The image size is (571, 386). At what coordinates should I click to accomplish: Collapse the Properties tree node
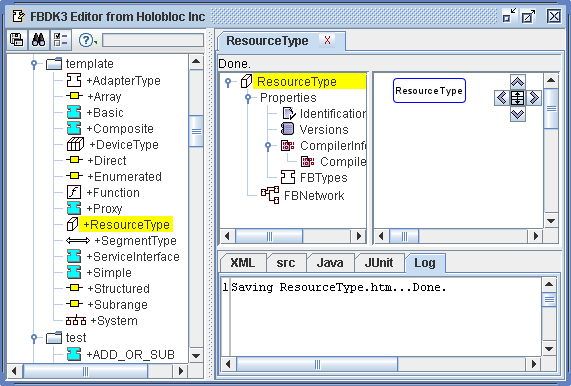(x=248, y=98)
